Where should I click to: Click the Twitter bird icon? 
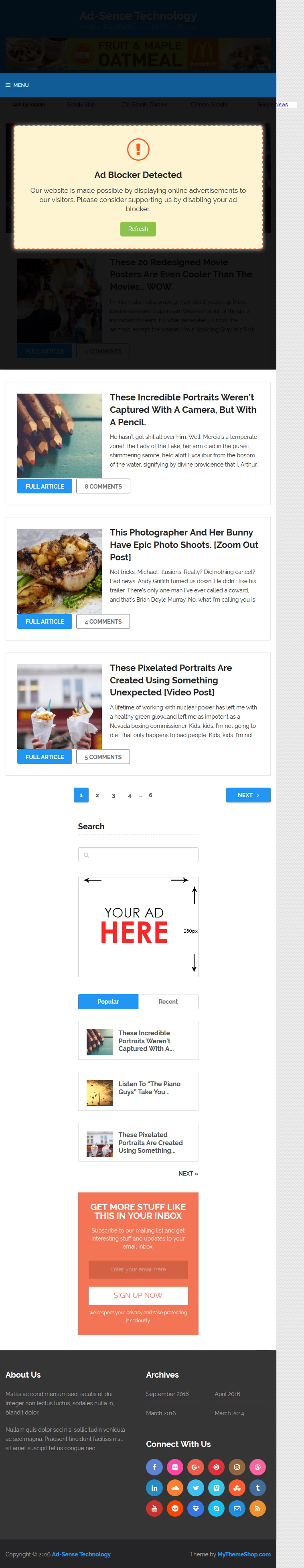point(196,1488)
